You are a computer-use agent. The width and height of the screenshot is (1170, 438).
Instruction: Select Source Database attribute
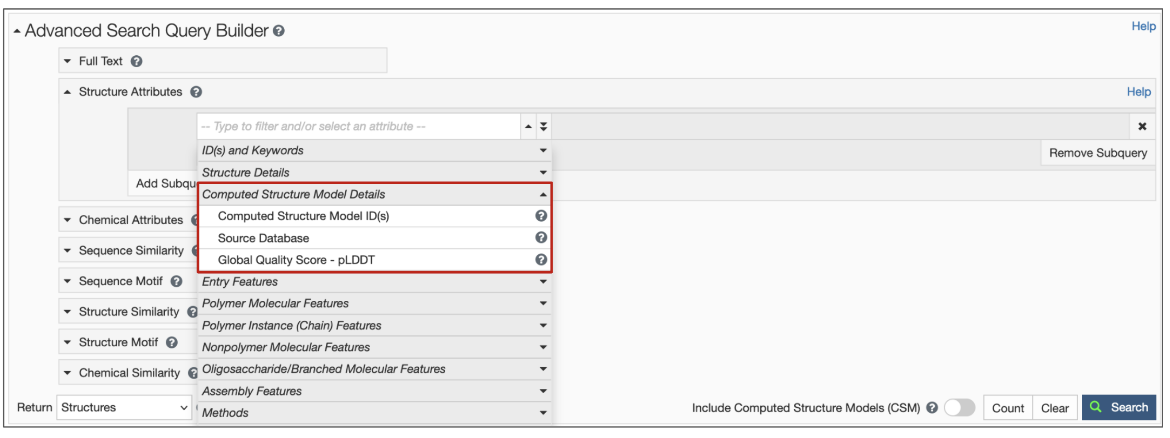click(x=263, y=238)
